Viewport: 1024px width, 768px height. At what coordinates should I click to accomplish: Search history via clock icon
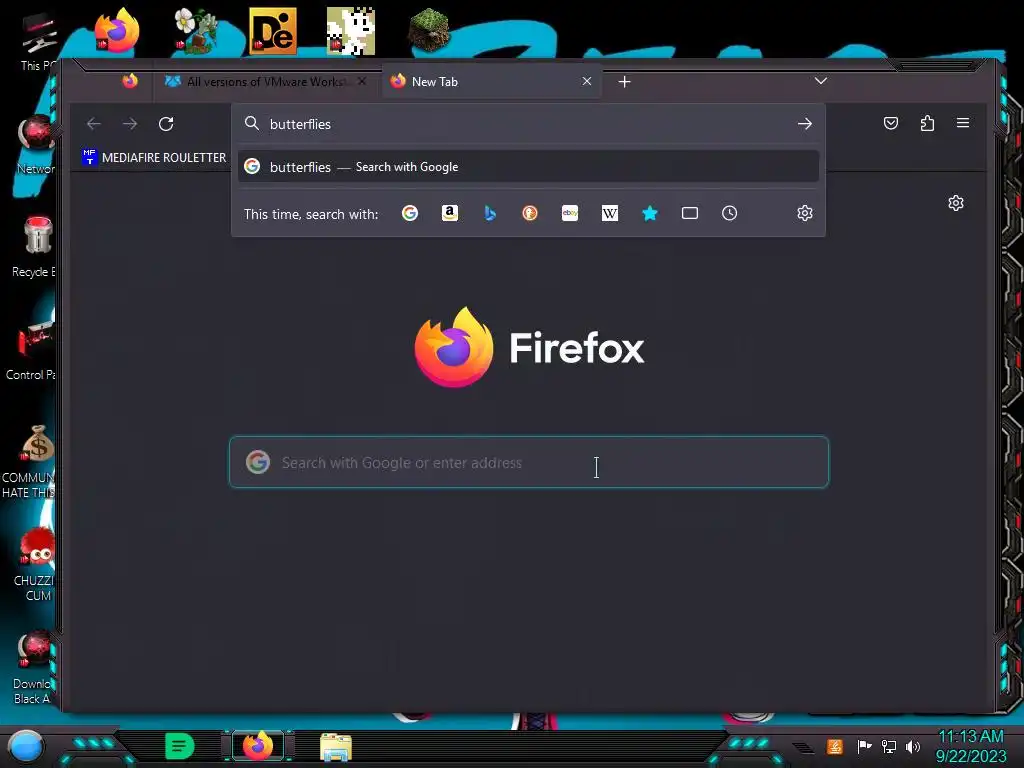coord(729,213)
